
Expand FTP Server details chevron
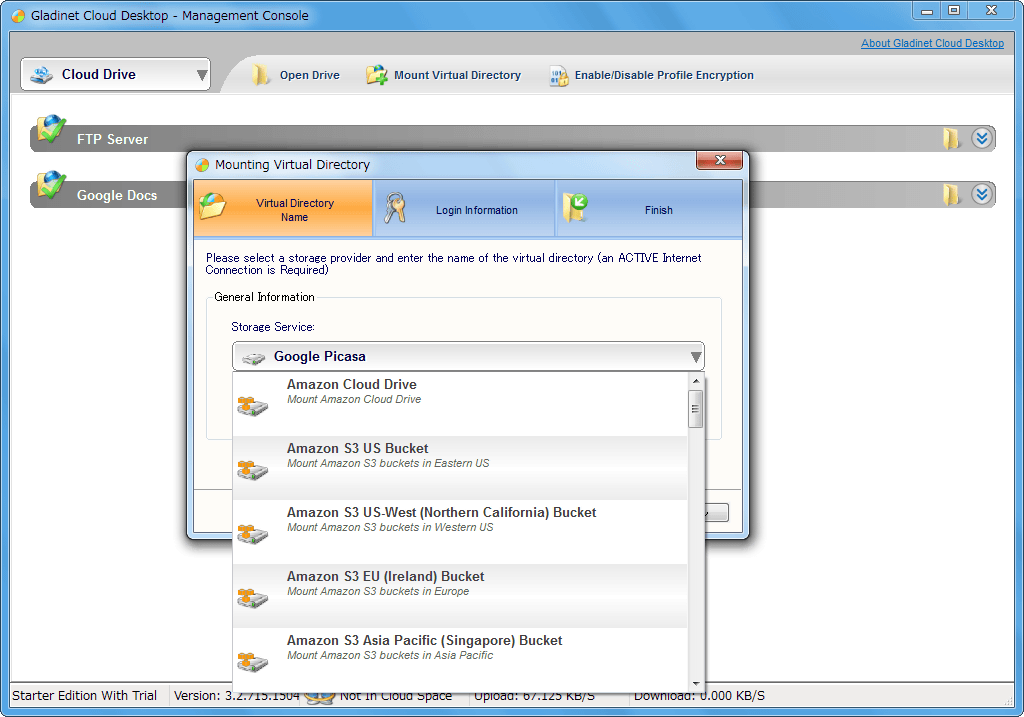pyautogui.click(x=982, y=138)
